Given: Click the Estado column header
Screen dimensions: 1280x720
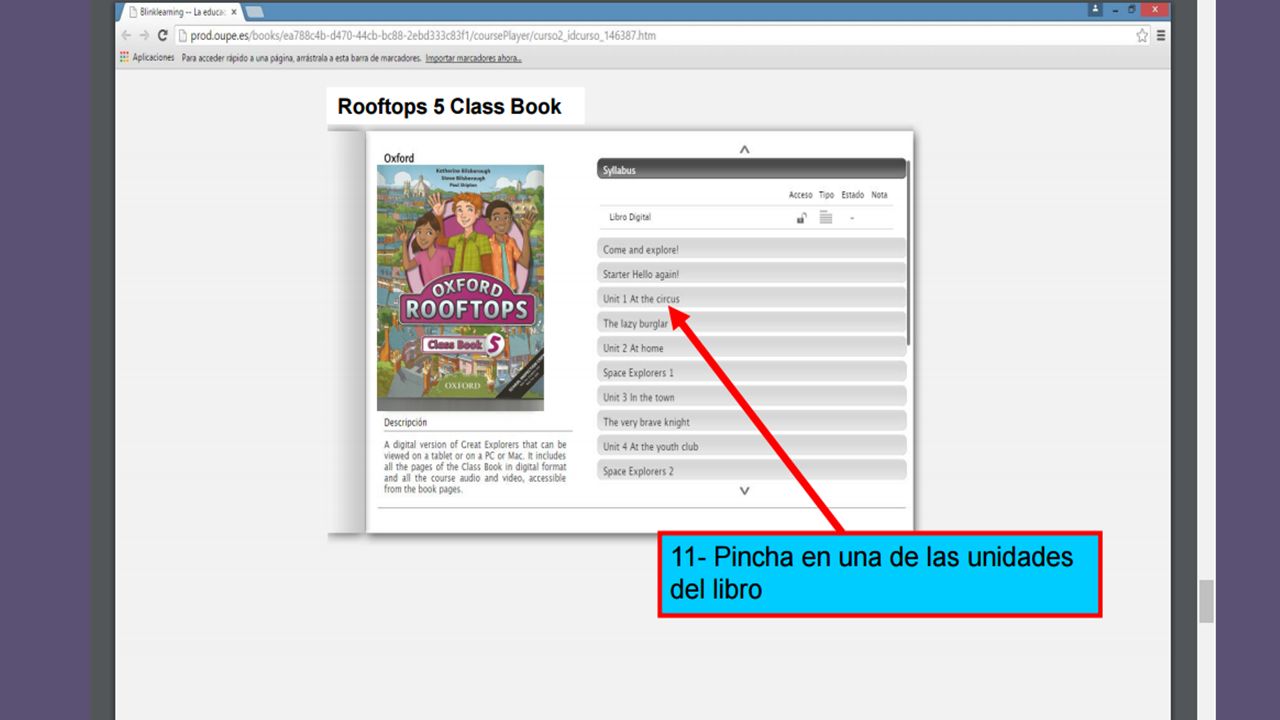Looking at the screenshot, I should pyautogui.click(x=852, y=195).
